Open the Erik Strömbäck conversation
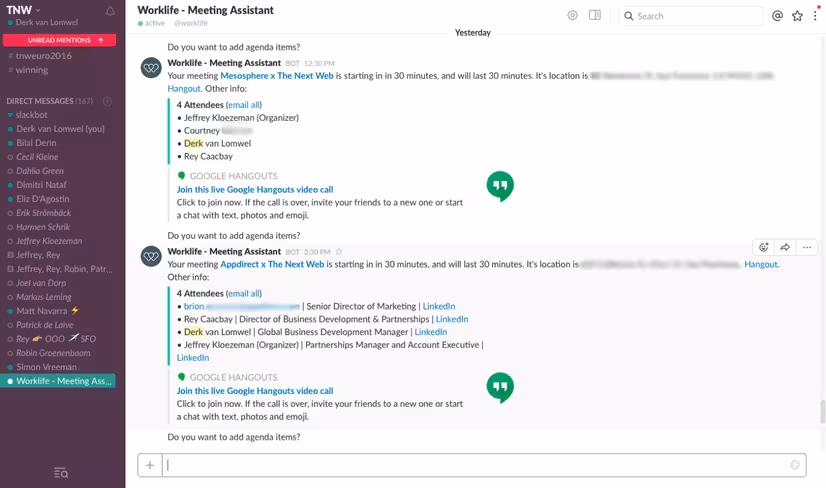Screen dimensions: 826x488 tap(43, 213)
